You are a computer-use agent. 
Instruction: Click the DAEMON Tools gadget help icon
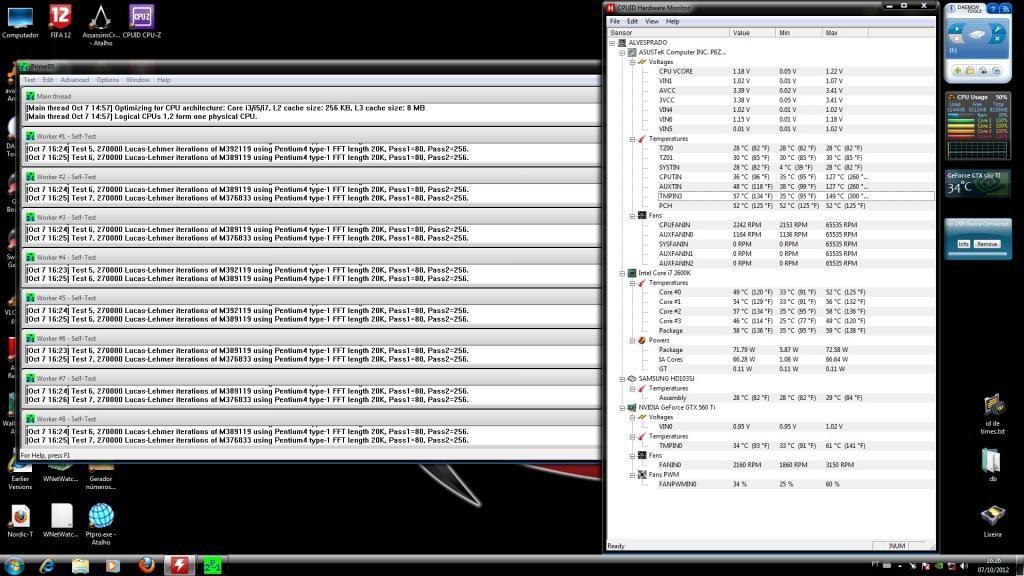pyautogui.click(x=993, y=8)
